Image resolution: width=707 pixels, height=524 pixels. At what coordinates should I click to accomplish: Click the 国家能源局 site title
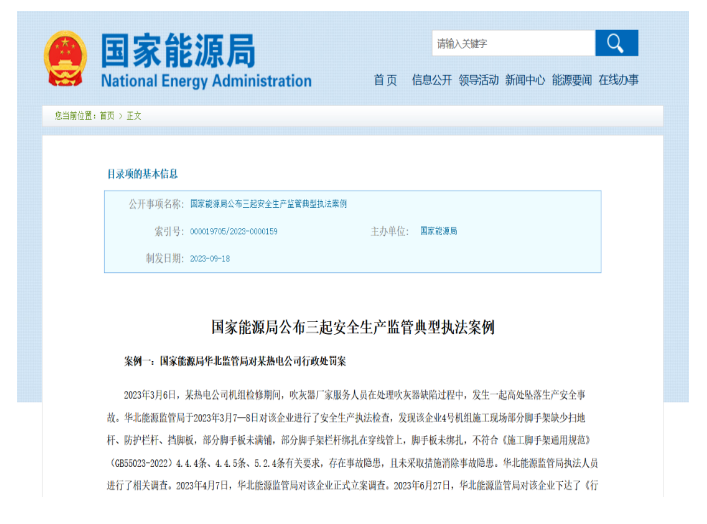click(177, 50)
